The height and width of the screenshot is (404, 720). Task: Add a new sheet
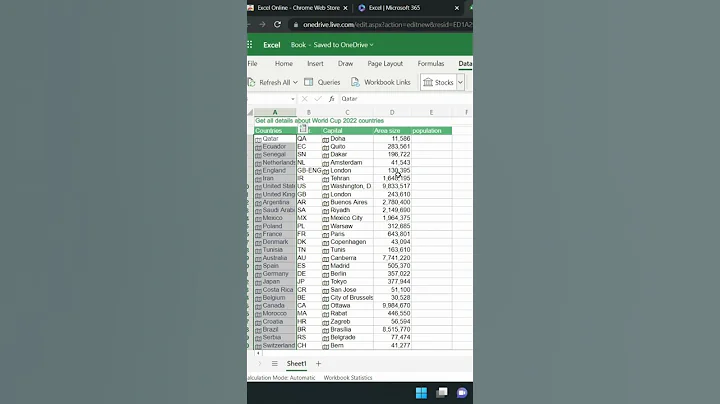tap(318, 364)
